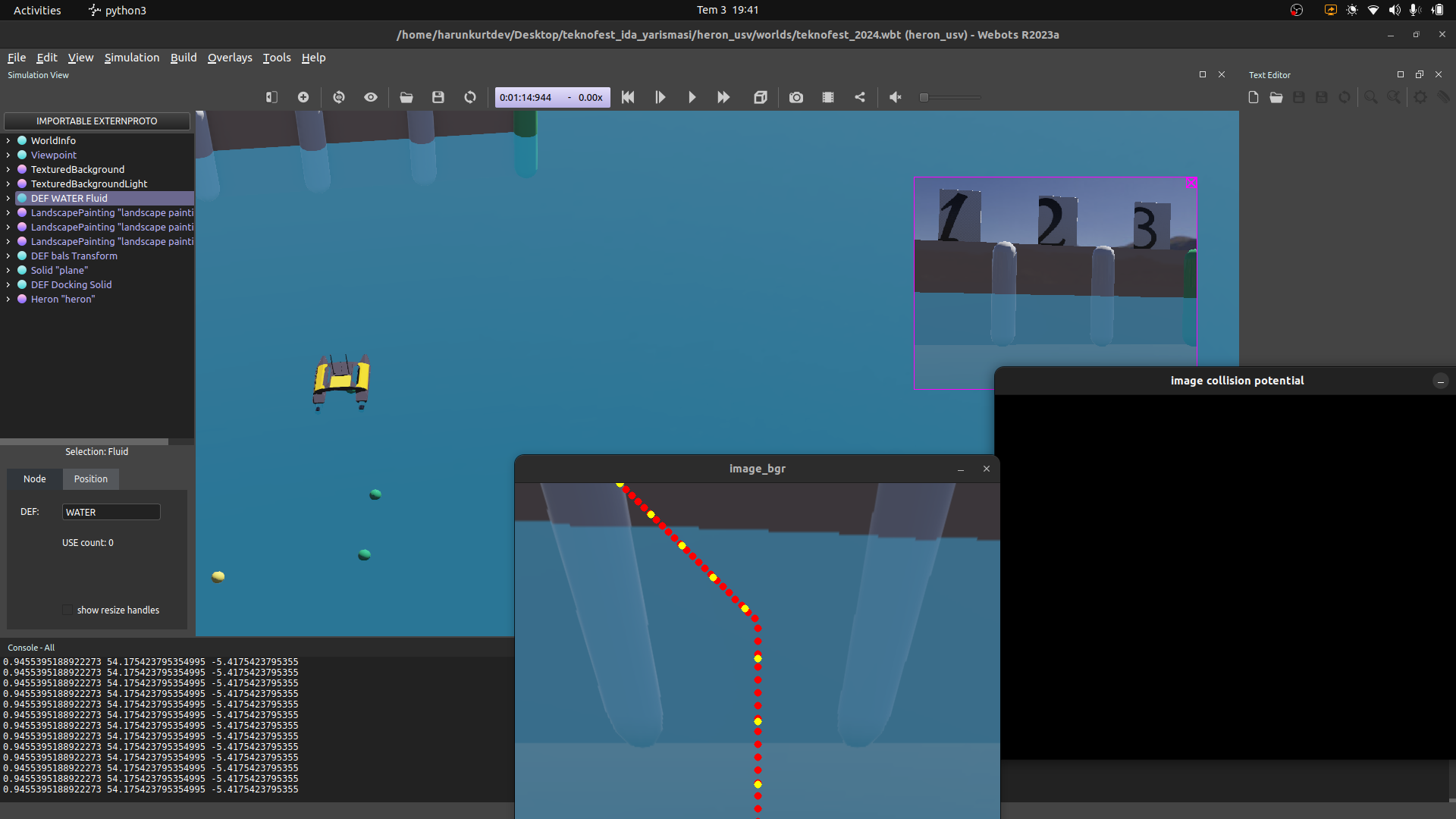Create new file in Text Editor
The height and width of the screenshot is (819, 1456).
pyautogui.click(x=1254, y=97)
